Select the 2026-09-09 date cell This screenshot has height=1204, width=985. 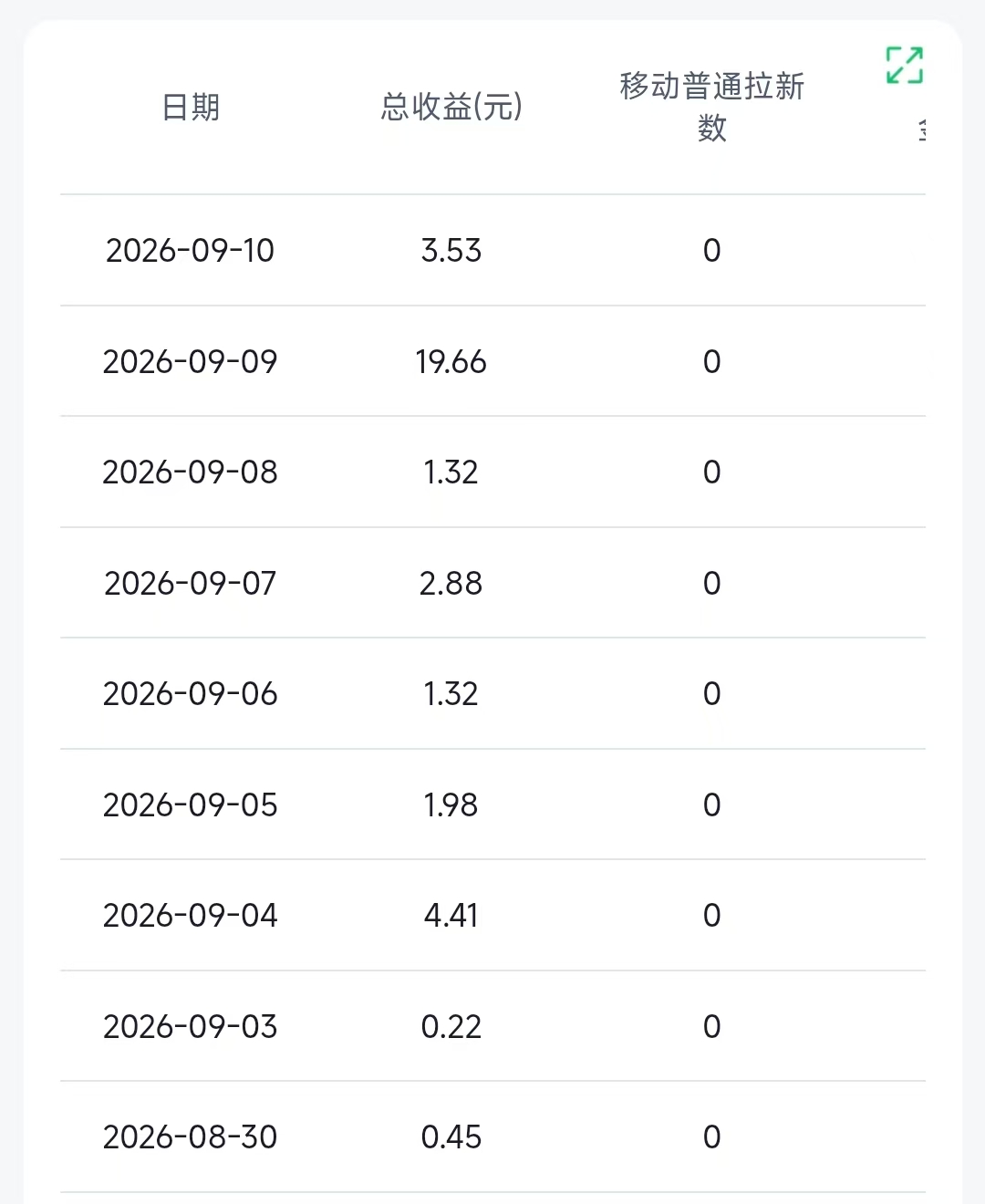pos(190,361)
